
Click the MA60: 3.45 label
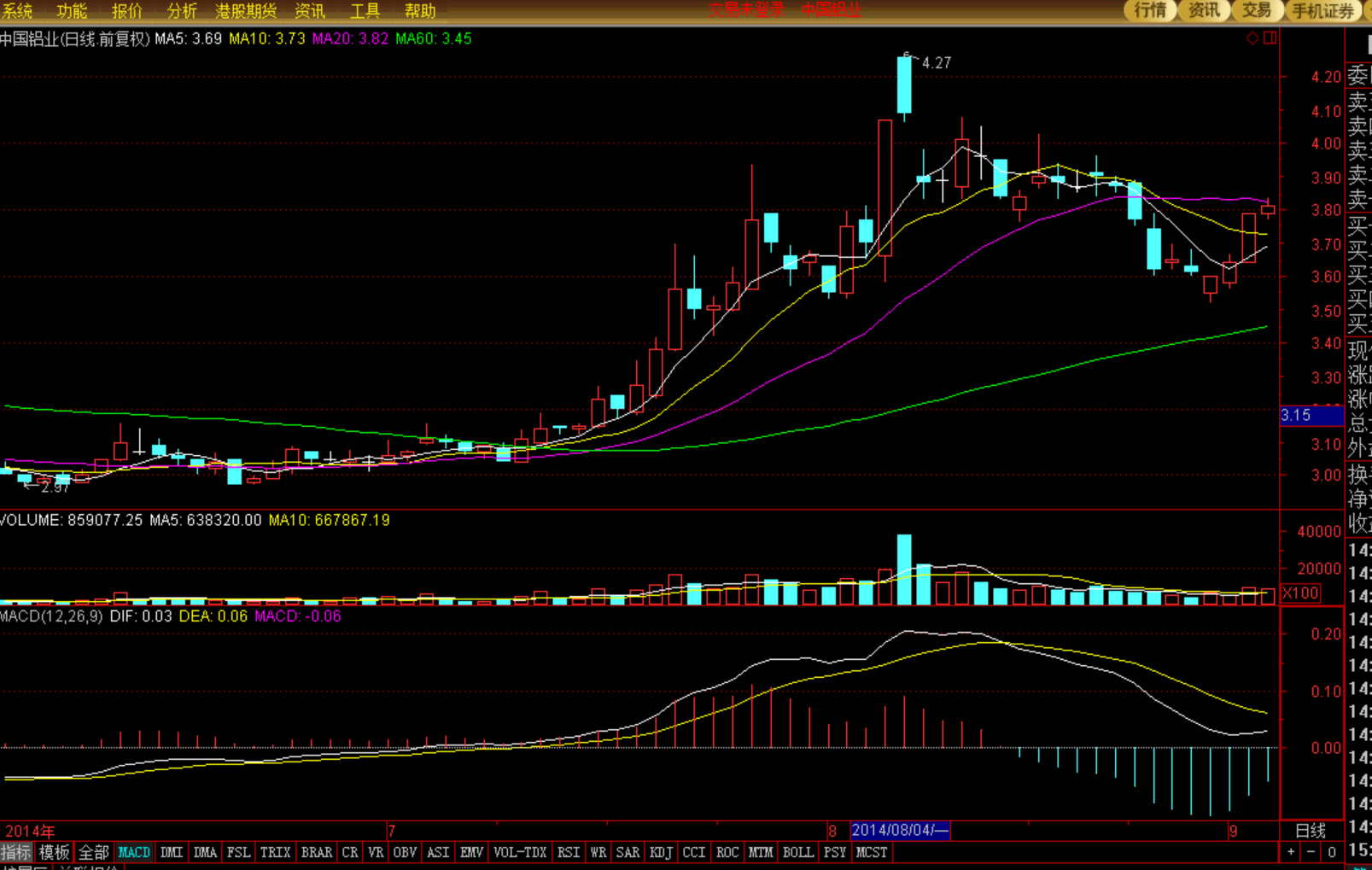point(434,38)
